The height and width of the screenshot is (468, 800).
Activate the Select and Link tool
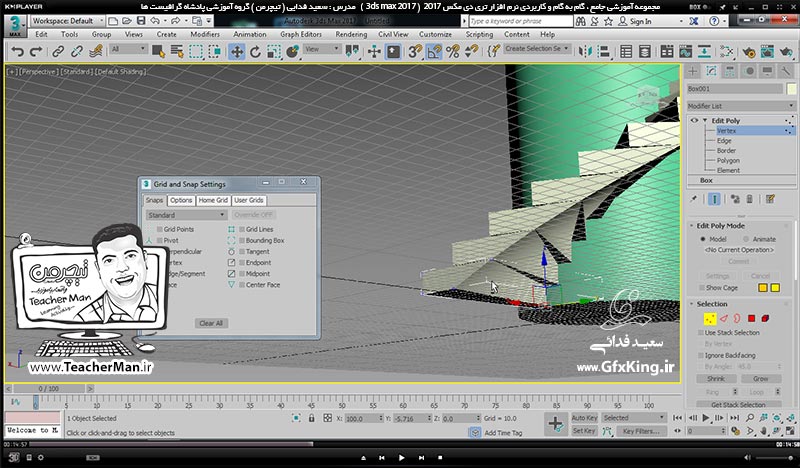pos(58,52)
